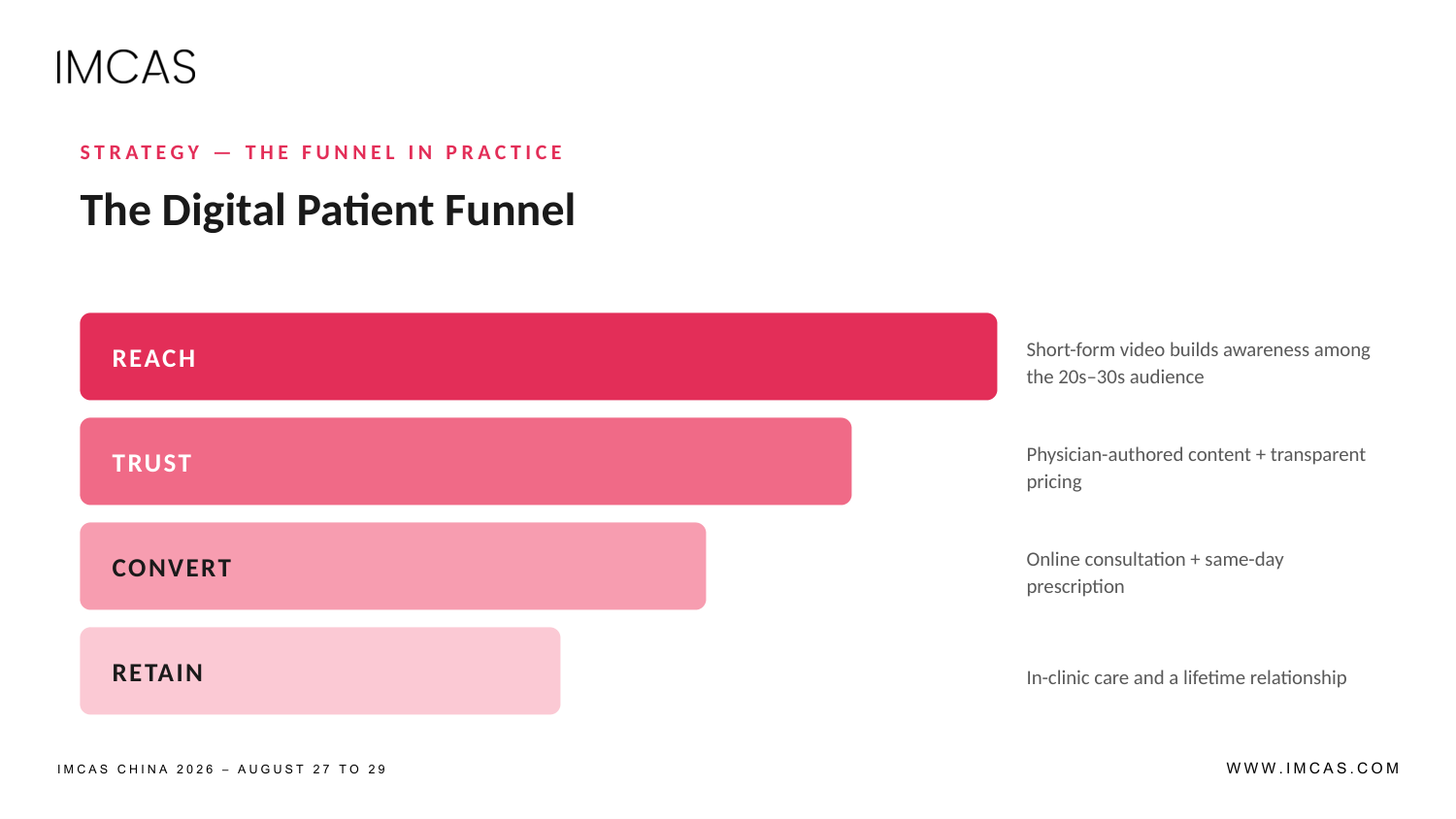
Task: Click the far right end of REACH bar
Action: (988, 356)
